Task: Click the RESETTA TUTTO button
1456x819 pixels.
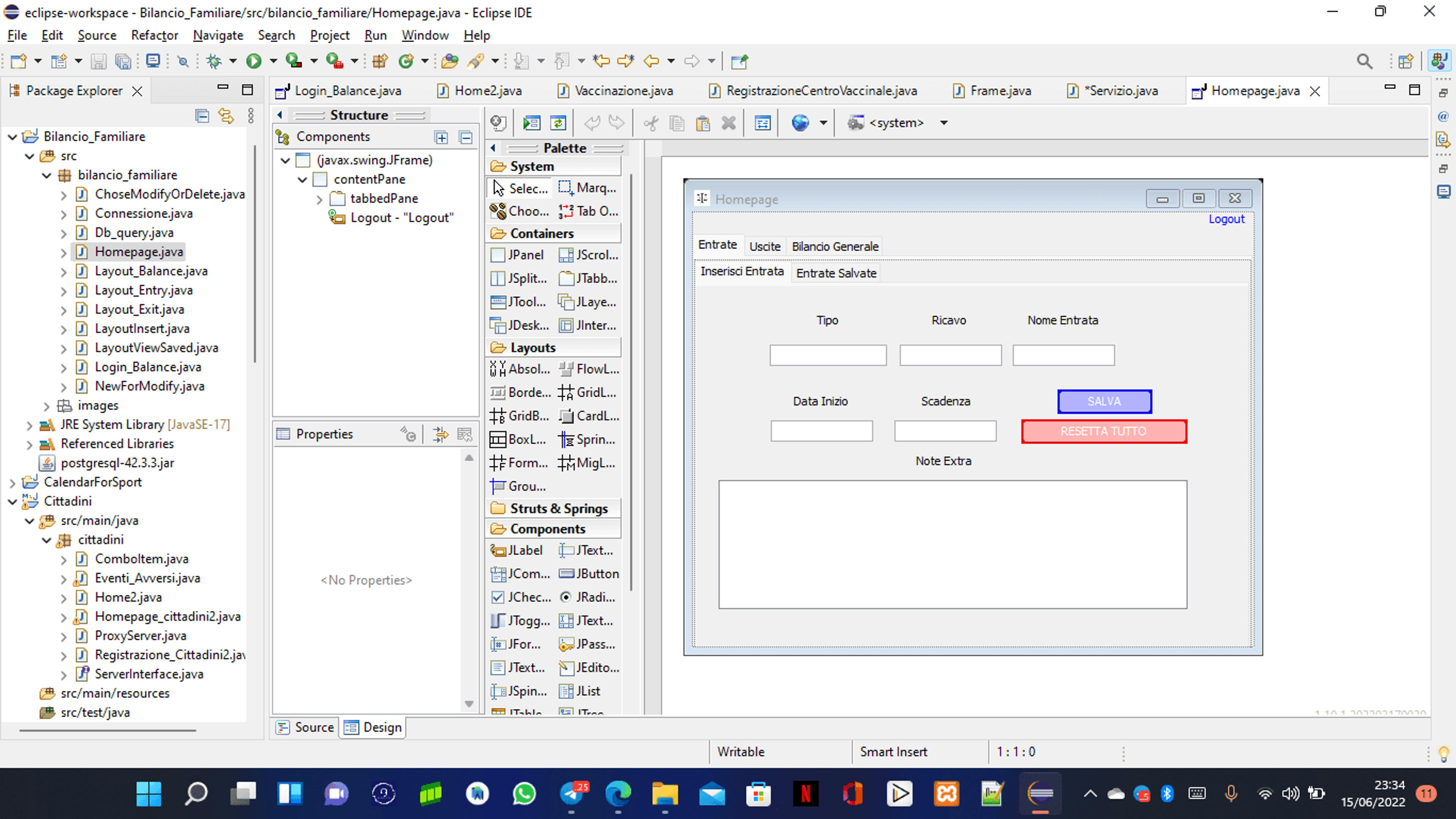Action: click(1103, 432)
